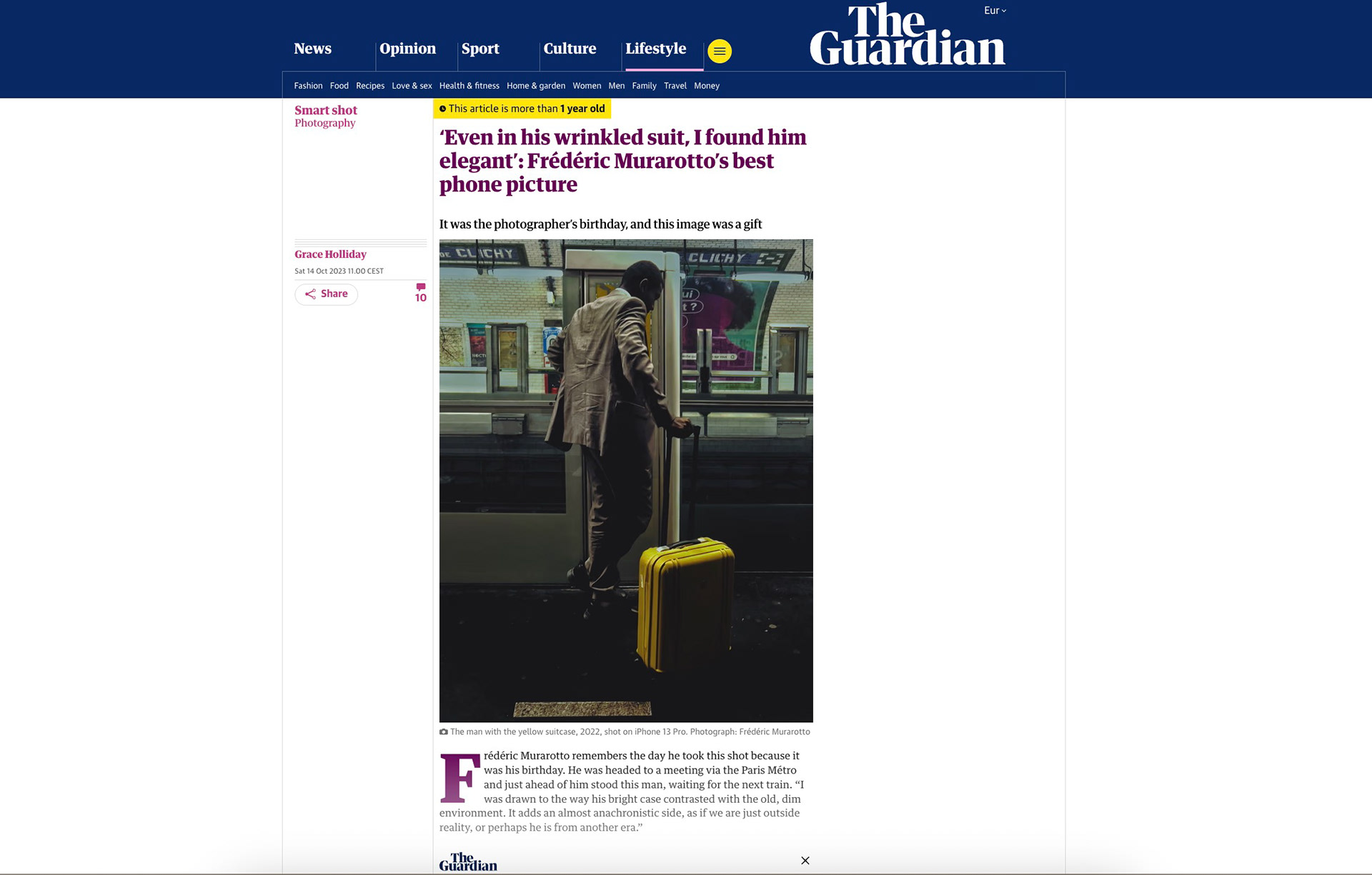The image size is (1372, 875).
Task: Click The Guardian logo in header
Action: coord(908,34)
